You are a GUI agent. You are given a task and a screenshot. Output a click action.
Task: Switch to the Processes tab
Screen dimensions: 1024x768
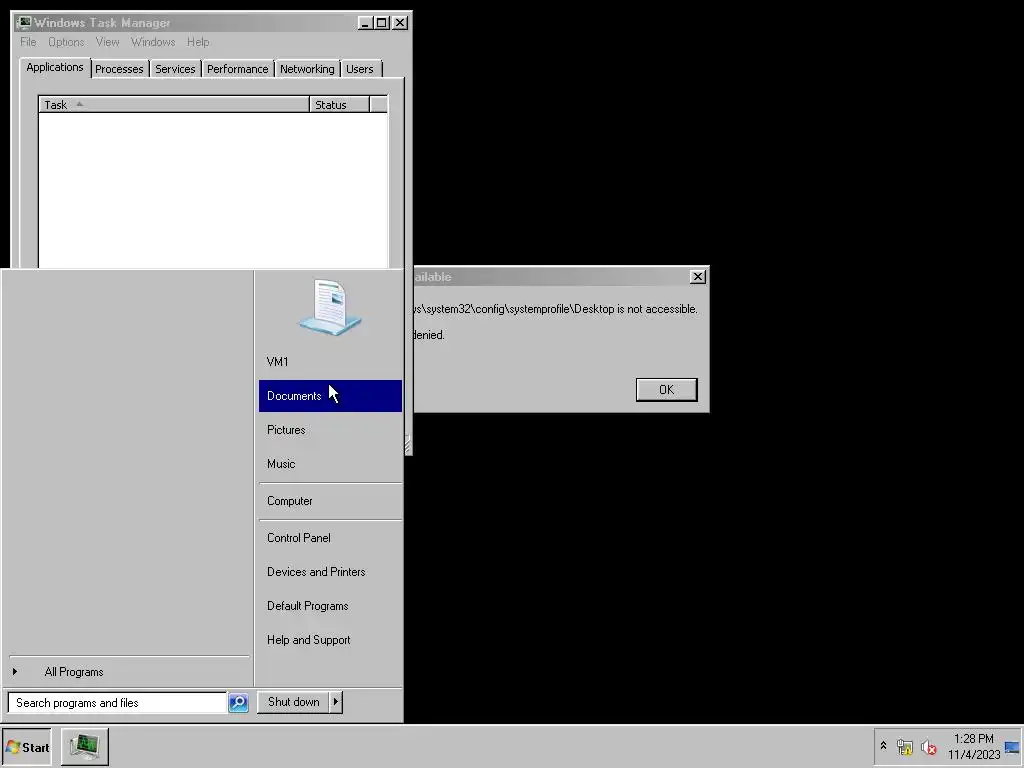point(119,69)
